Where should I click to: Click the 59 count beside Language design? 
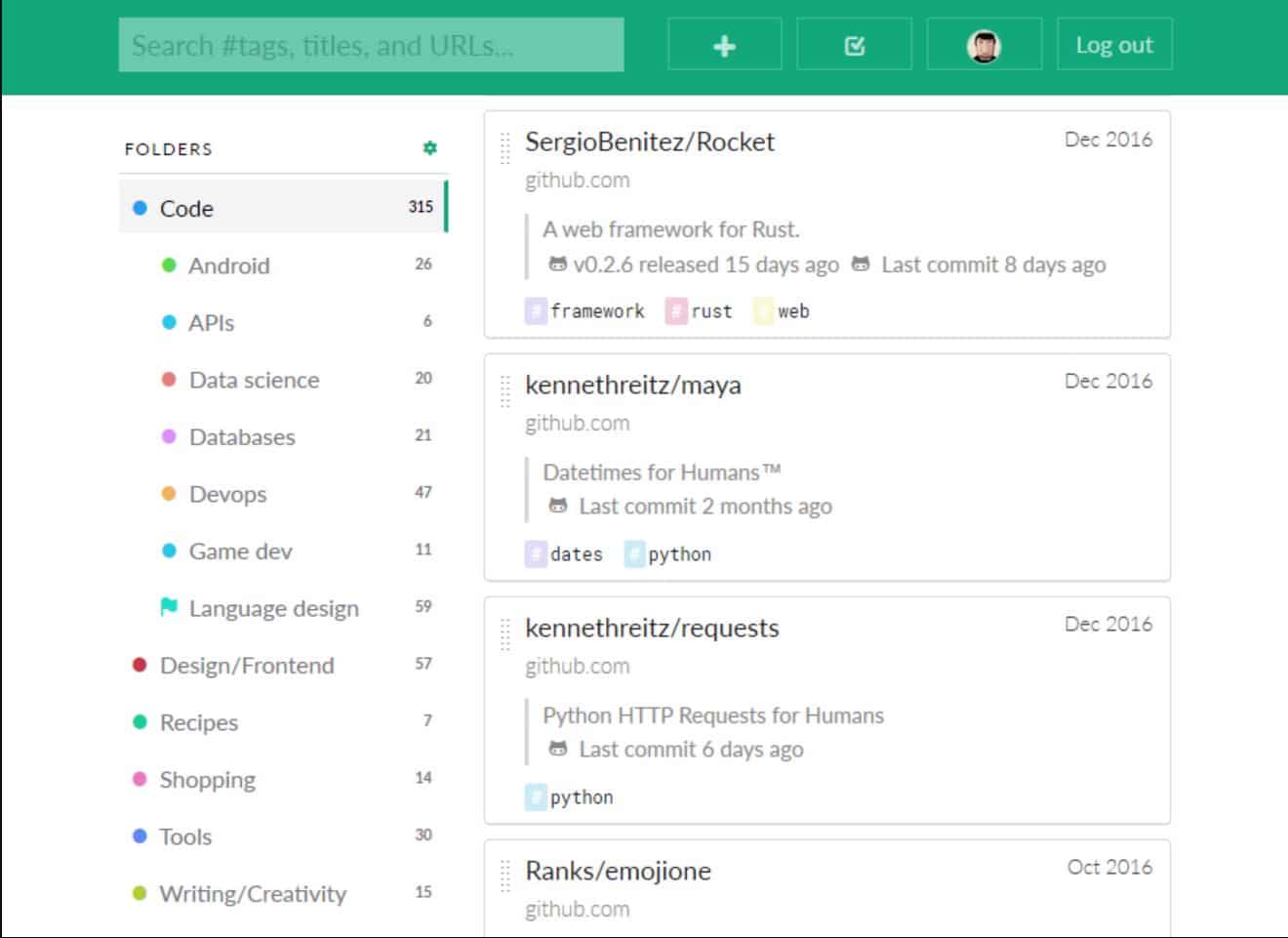point(423,606)
